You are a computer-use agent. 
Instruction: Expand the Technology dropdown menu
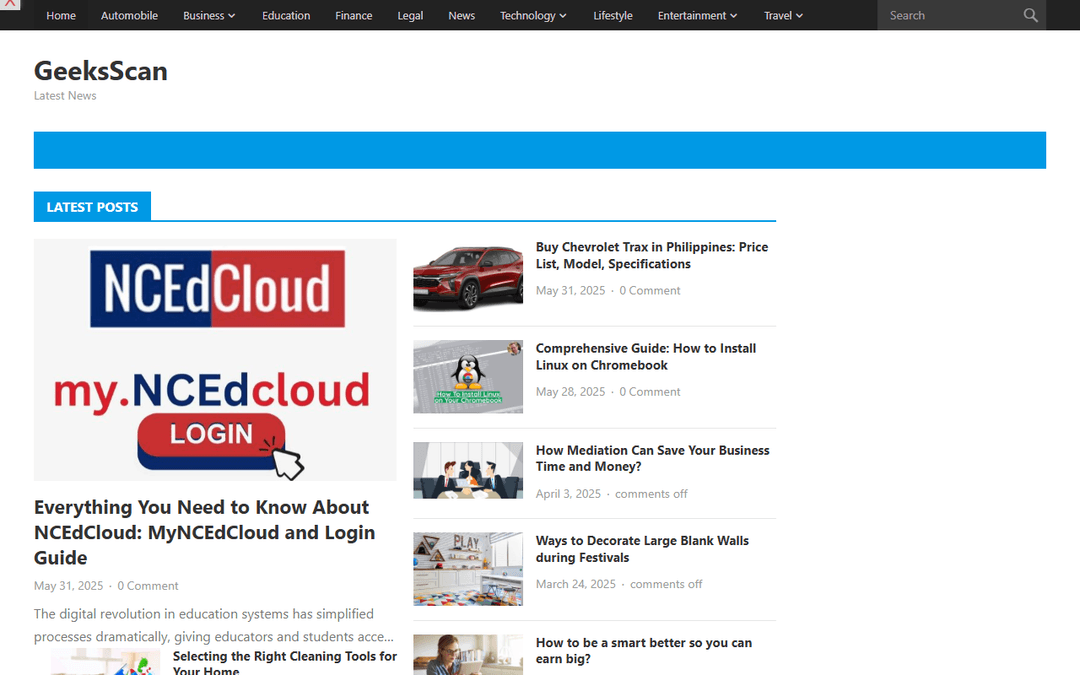click(533, 15)
